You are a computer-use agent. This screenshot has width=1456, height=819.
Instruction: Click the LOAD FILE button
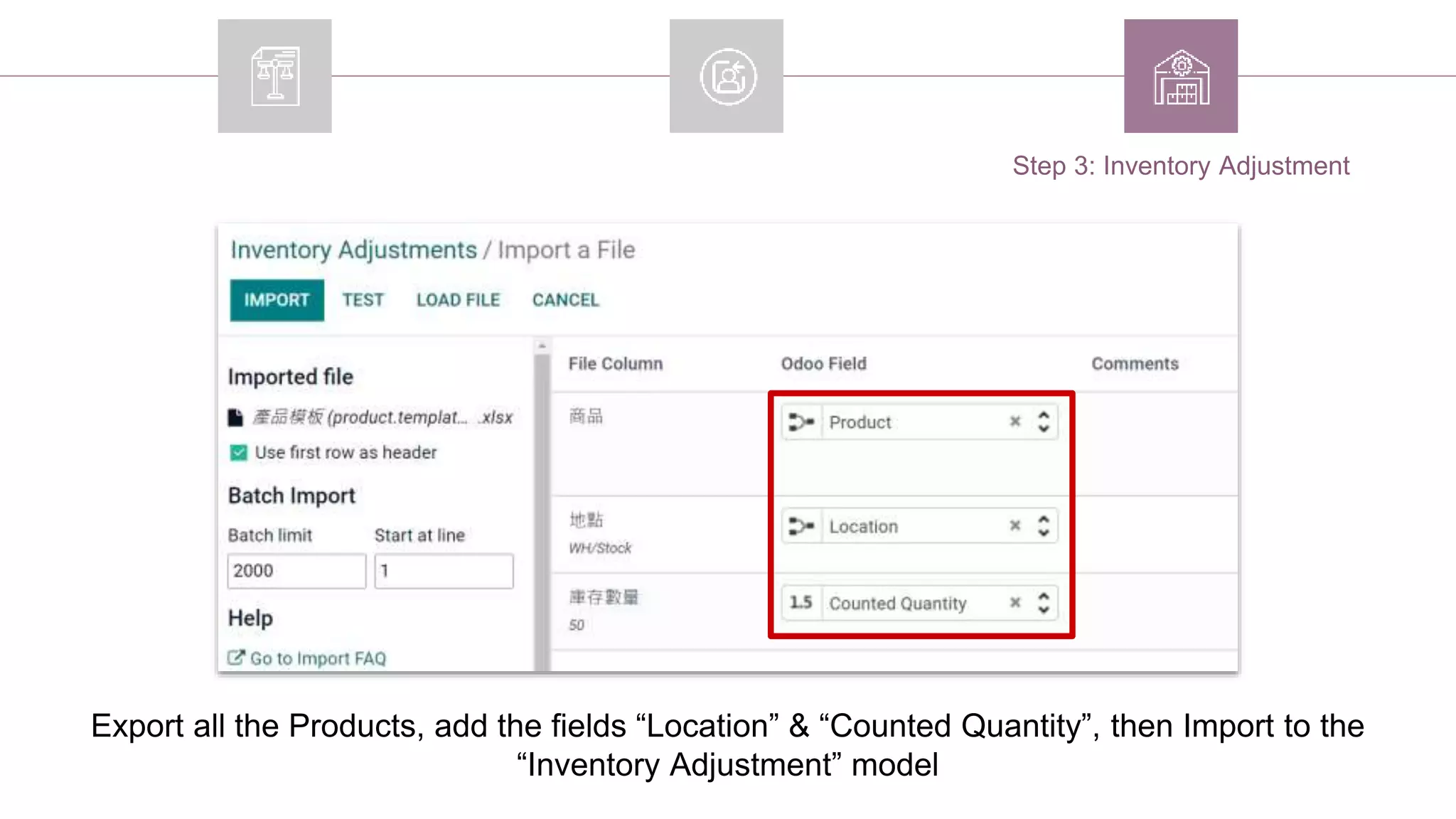(x=459, y=300)
